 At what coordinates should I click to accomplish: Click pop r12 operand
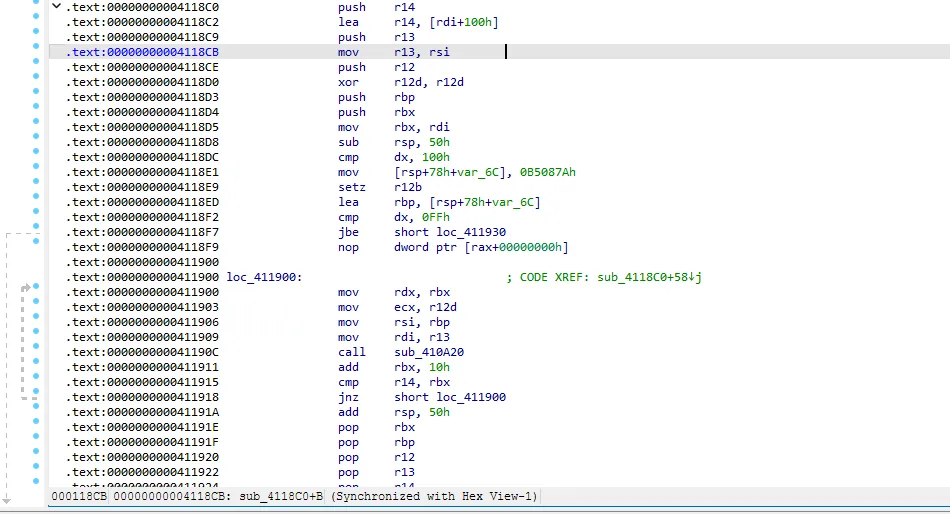click(404, 458)
